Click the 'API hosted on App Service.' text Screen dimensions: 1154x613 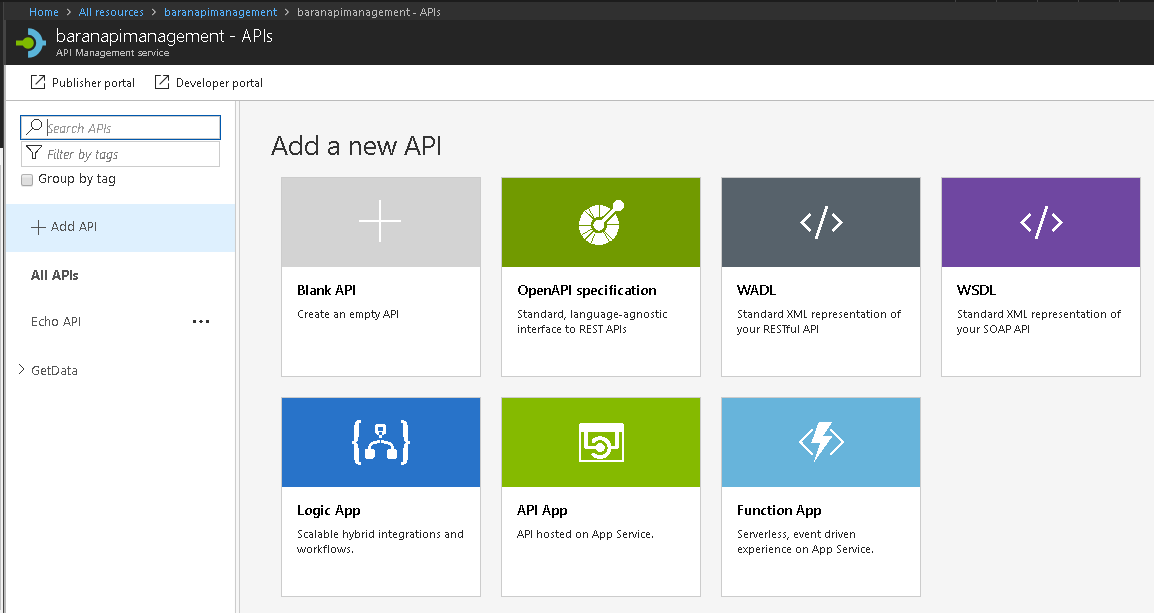click(x=585, y=534)
